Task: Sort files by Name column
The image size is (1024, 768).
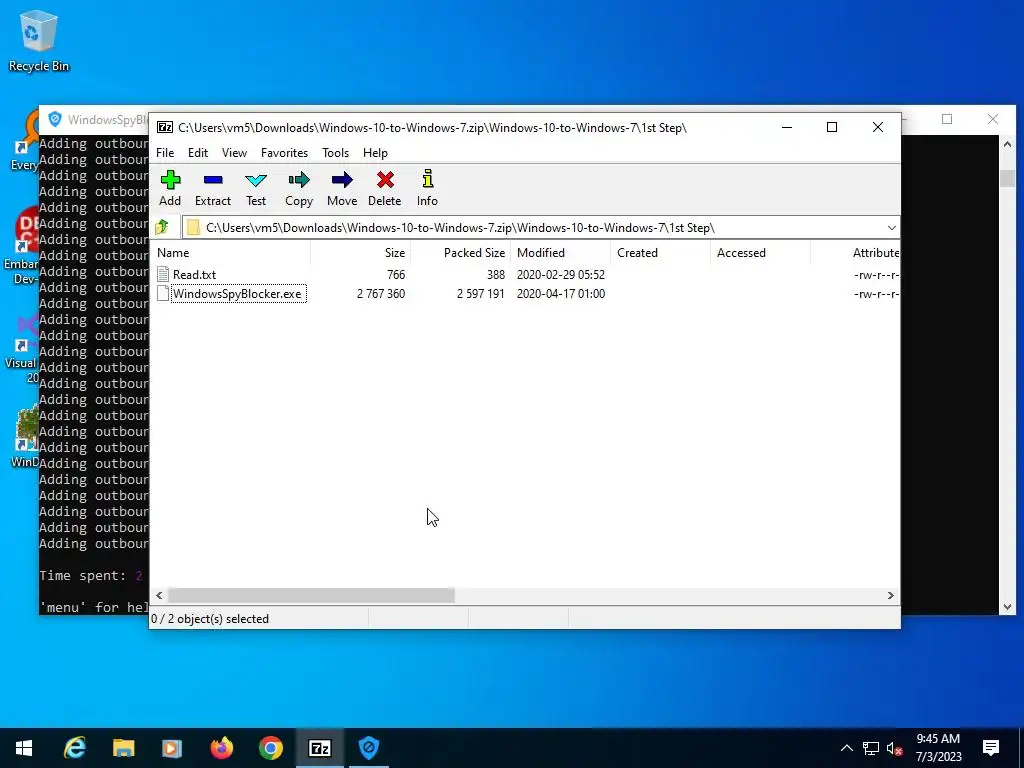Action: point(231,253)
